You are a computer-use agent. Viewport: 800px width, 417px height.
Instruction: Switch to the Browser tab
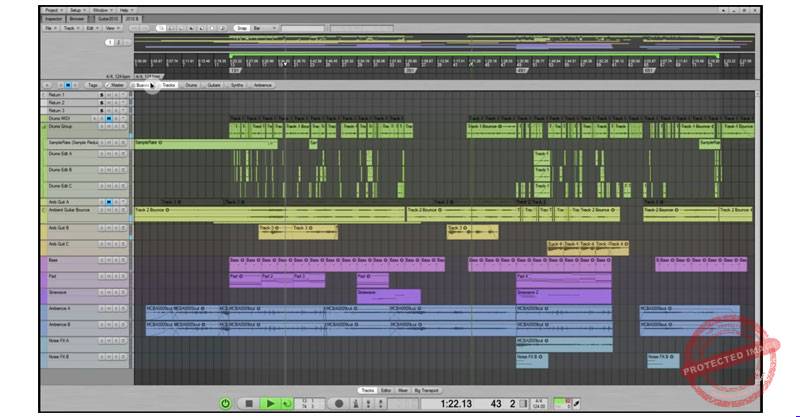coord(77,19)
